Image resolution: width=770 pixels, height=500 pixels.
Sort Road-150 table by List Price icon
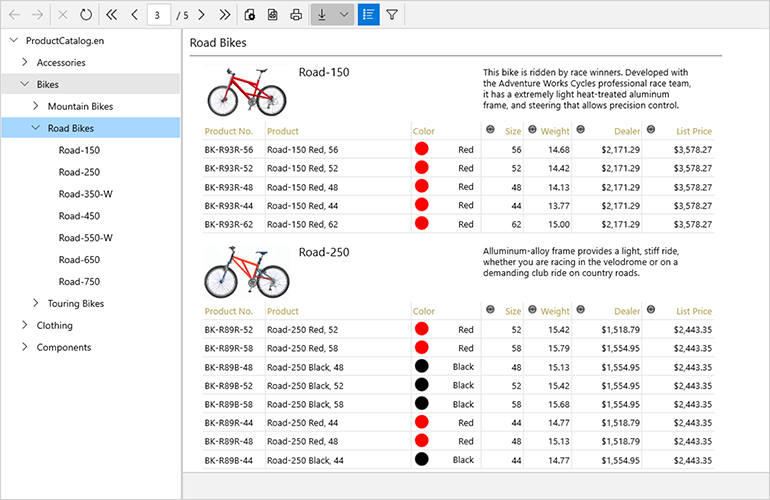651,130
